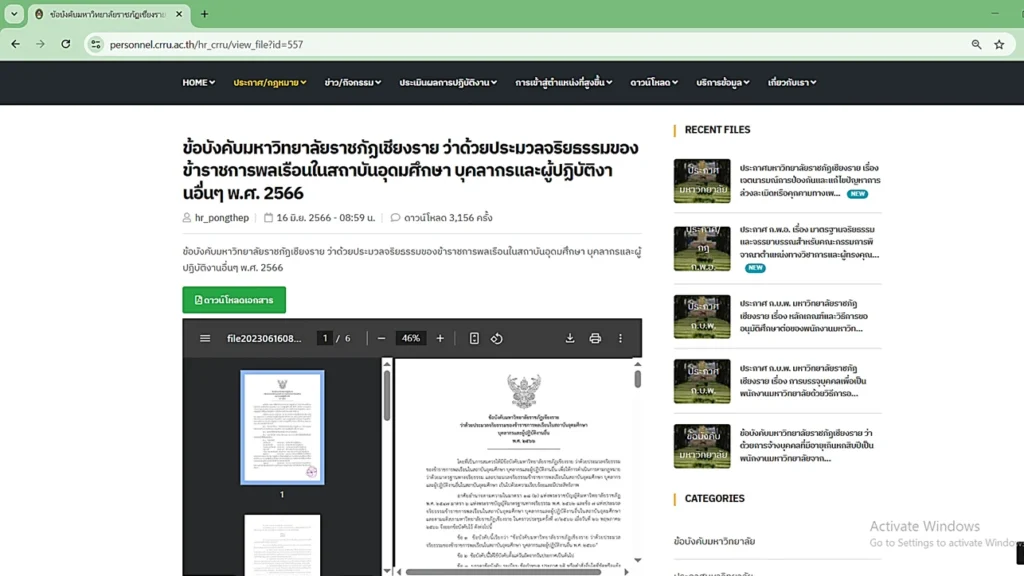Expand the ข่าว/กิจกรรม menu

pyautogui.click(x=353, y=82)
